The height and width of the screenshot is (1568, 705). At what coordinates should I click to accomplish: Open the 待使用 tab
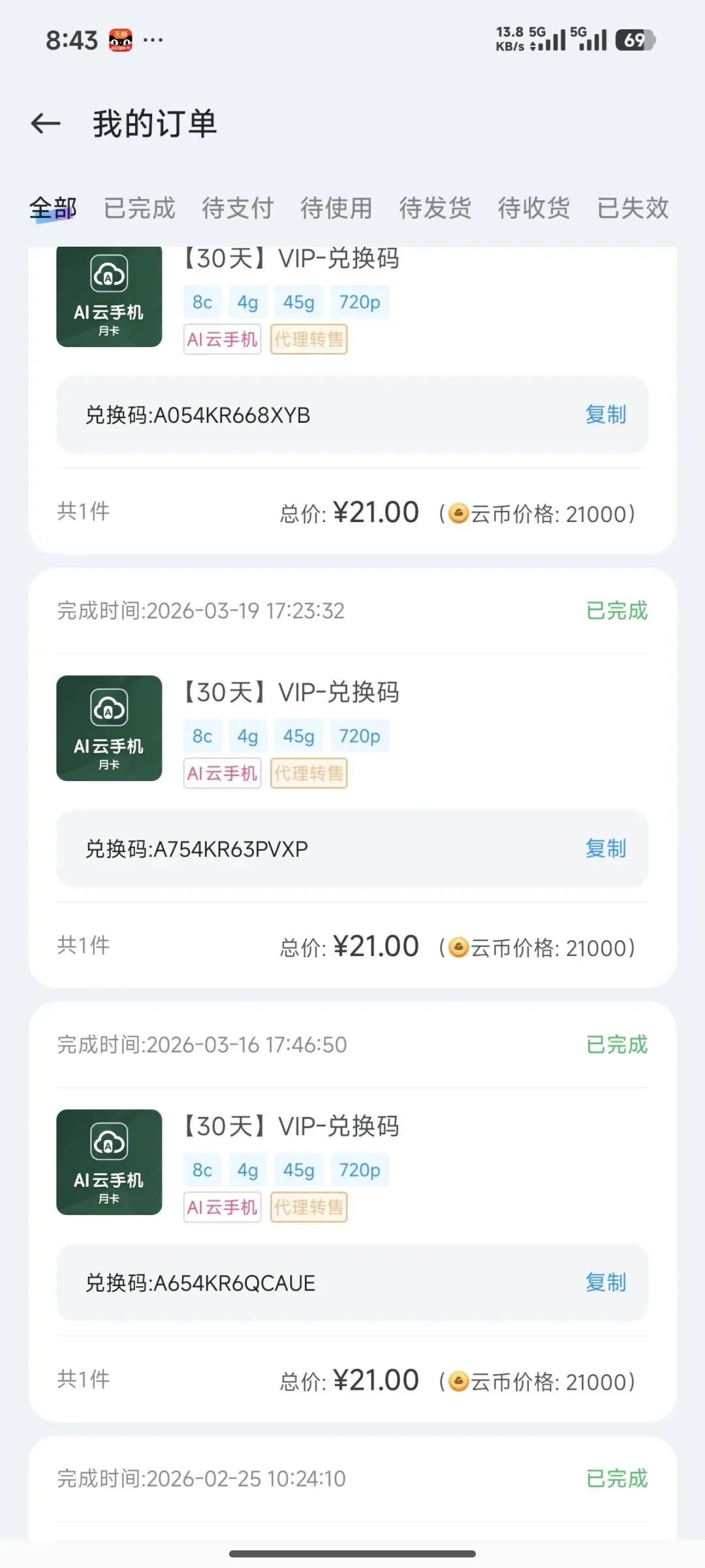tap(336, 208)
